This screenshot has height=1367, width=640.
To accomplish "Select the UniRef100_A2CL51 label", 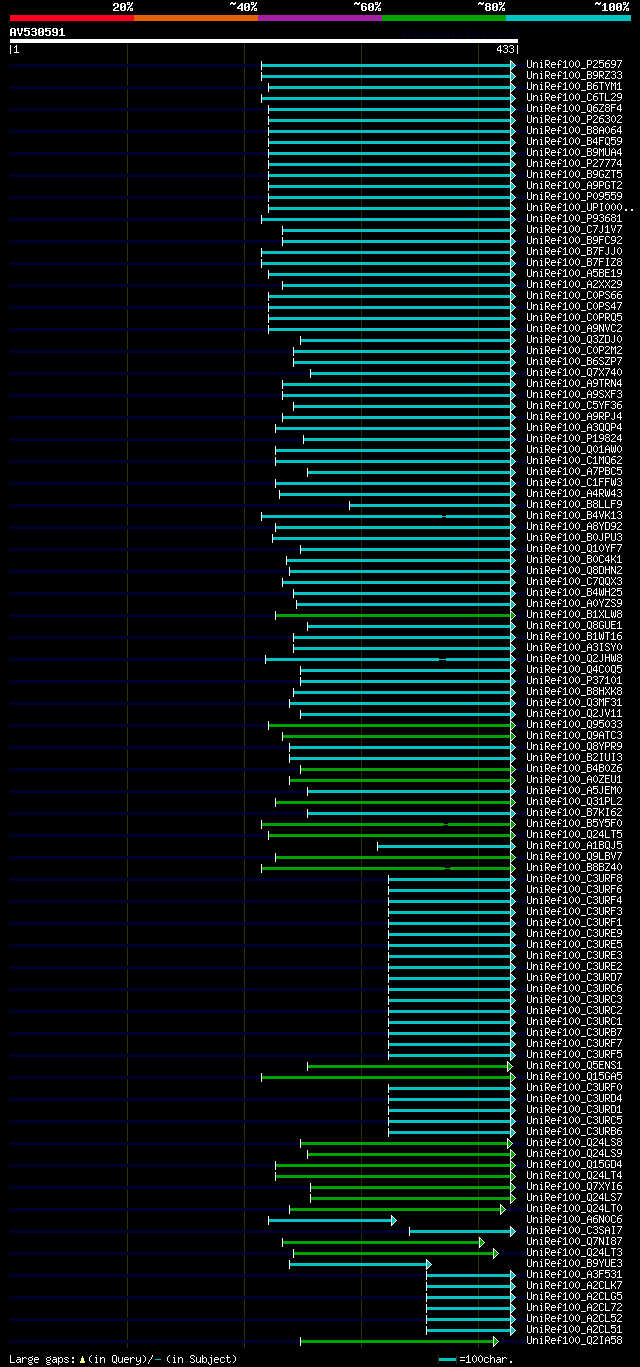I will pyautogui.click(x=574, y=1329).
